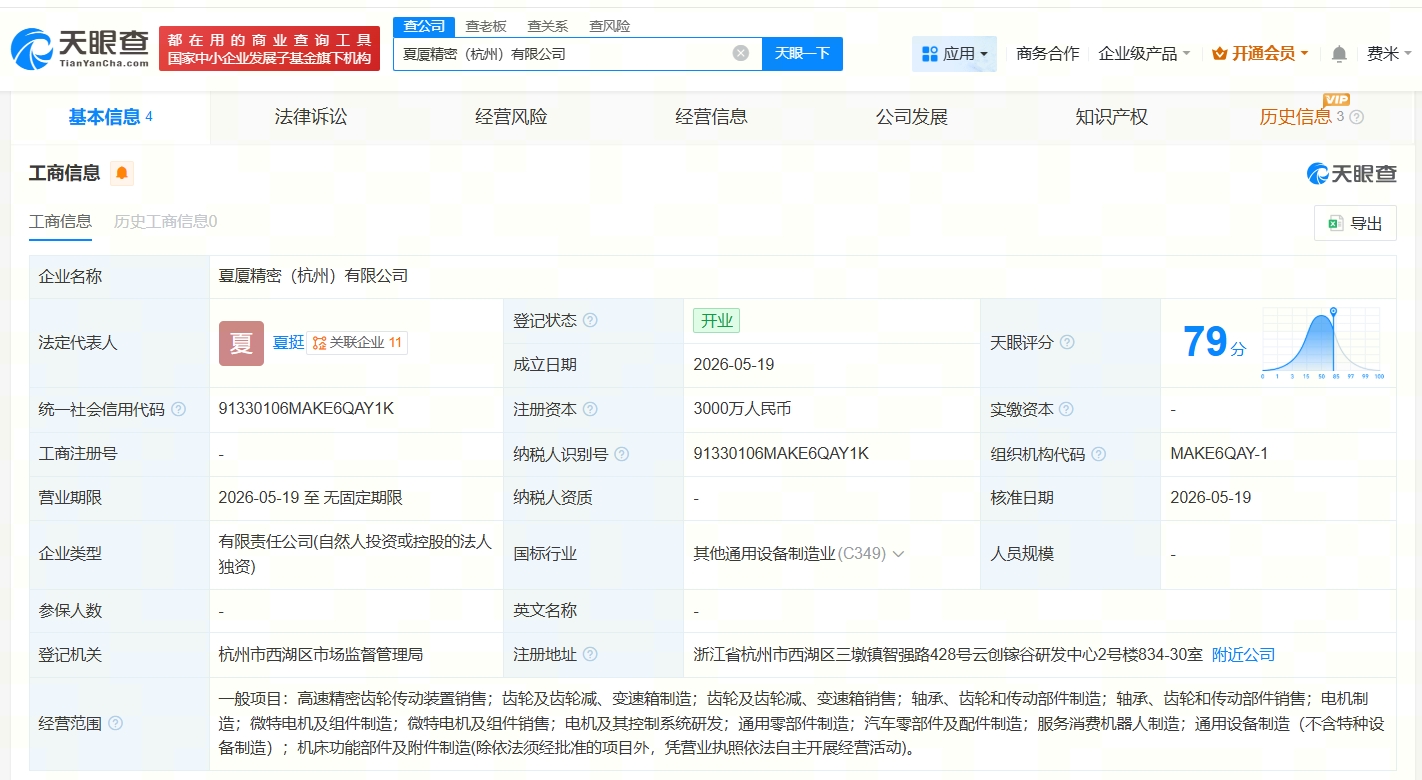This screenshot has width=1422, height=780.
Task: Select the 查风险 search tab
Action: tap(609, 26)
